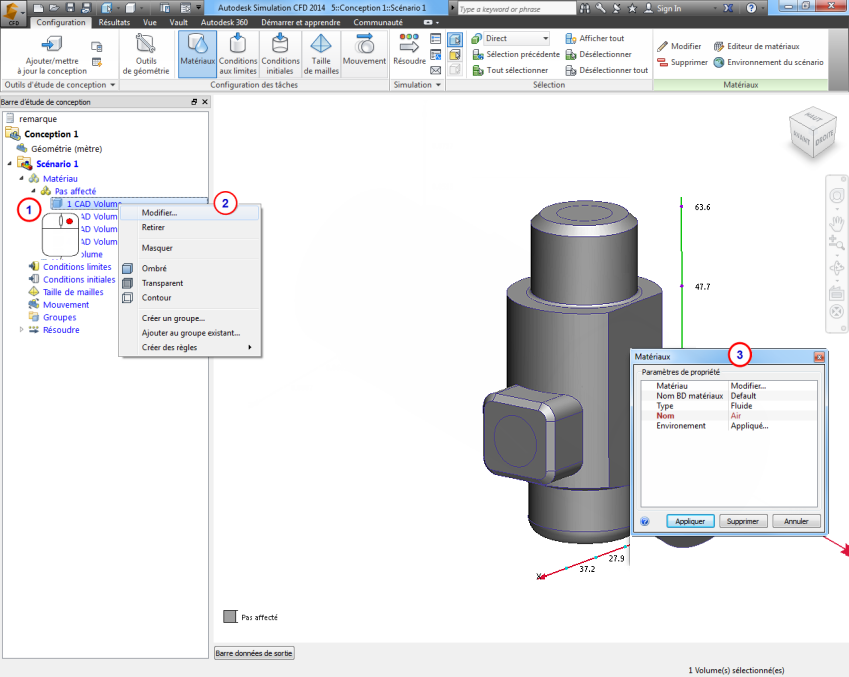849x677 pixels.
Task: Click the star favorites icon in title bar
Action: [x=632, y=8]
